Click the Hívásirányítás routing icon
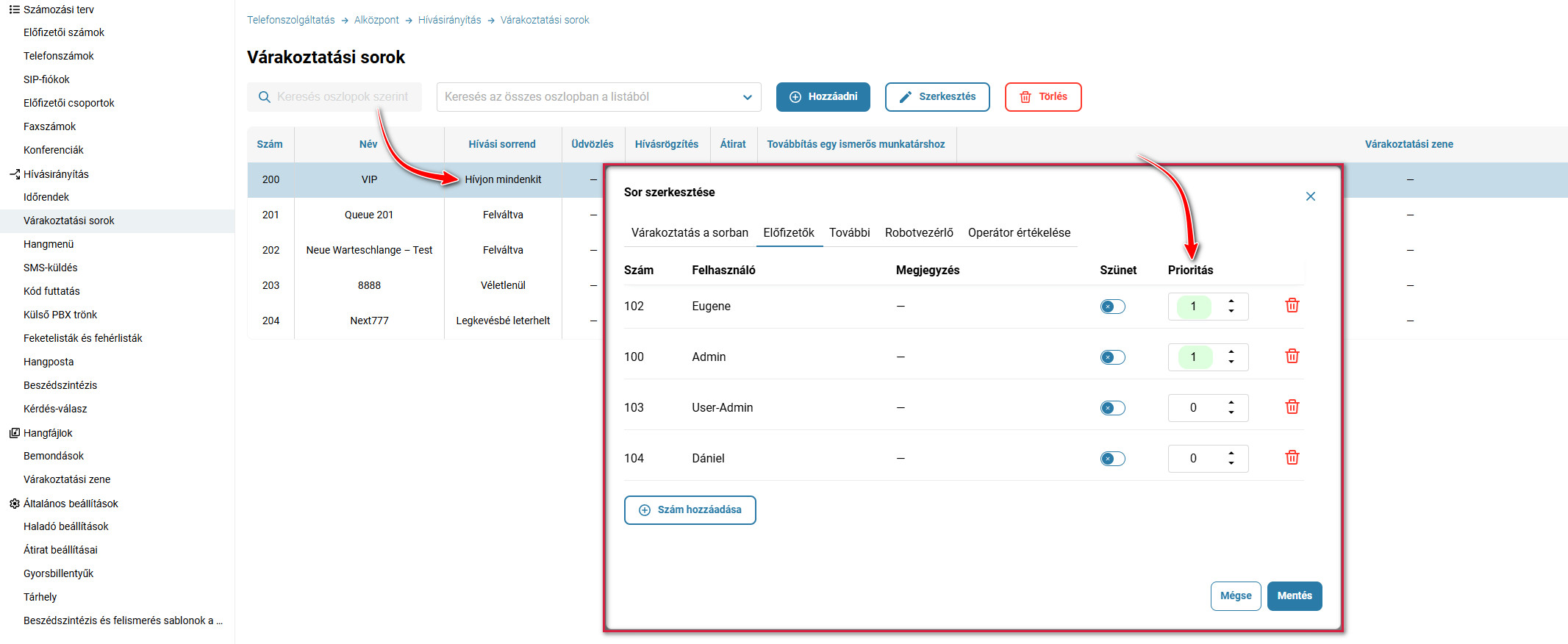 (x=14, y=174)
